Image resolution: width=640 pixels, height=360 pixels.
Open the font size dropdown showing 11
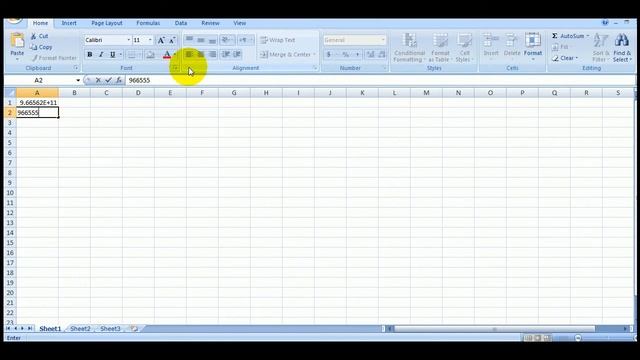(x=150, y=40)
